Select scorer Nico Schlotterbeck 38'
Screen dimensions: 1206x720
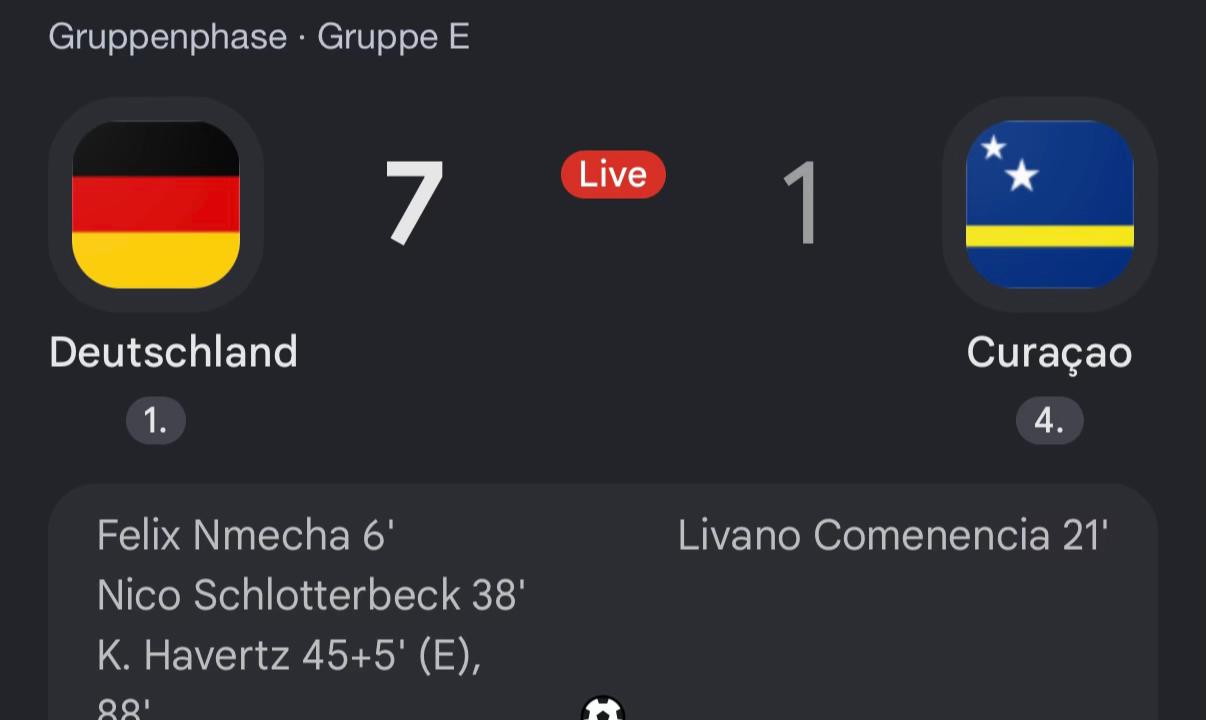coord(311,596)
